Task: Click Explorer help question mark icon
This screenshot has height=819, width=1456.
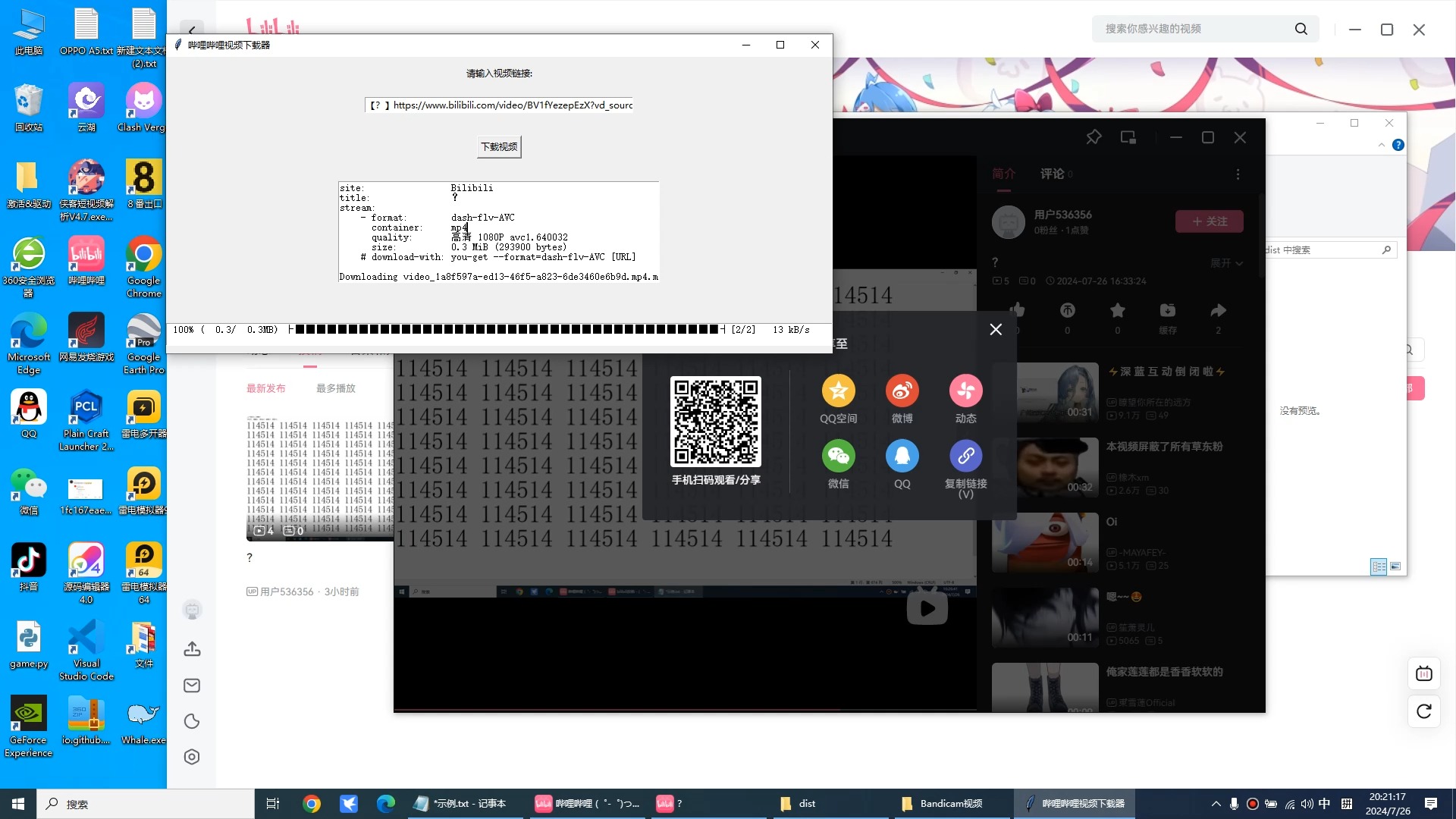Action: click(x=1398, y=145)
